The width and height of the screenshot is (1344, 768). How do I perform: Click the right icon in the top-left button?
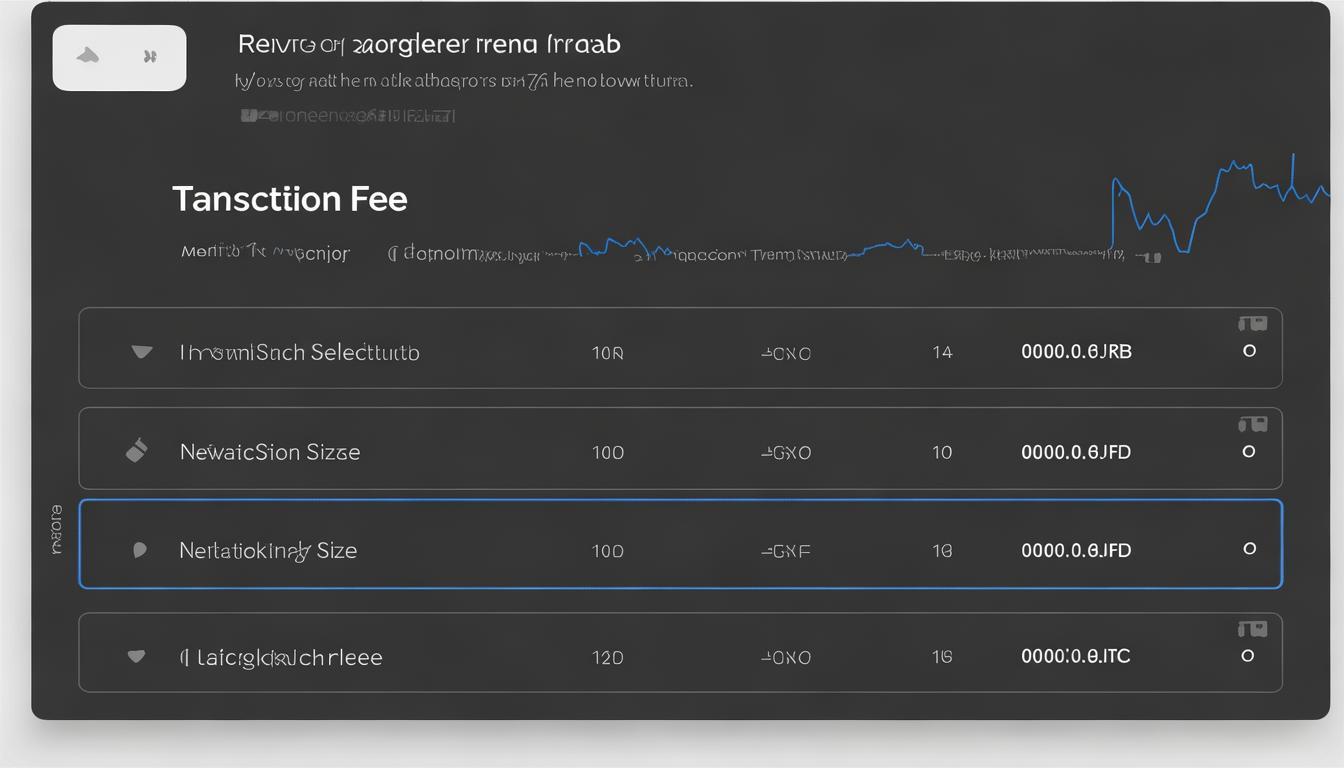pos(150,58)
